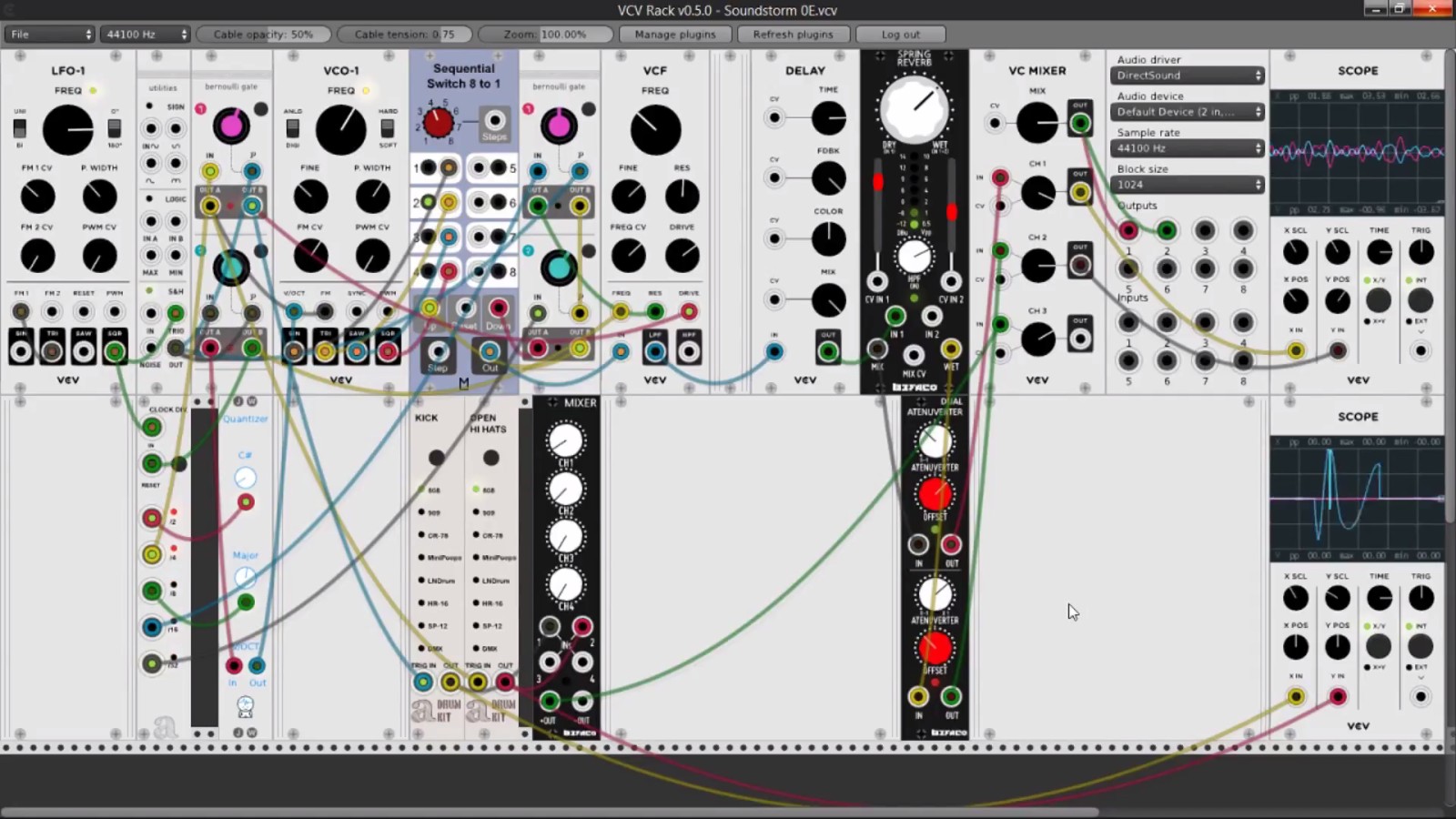Adjust the Cable tension slider
The image size is (1456, 819).
pyautogui.click(x=404, y=35)
